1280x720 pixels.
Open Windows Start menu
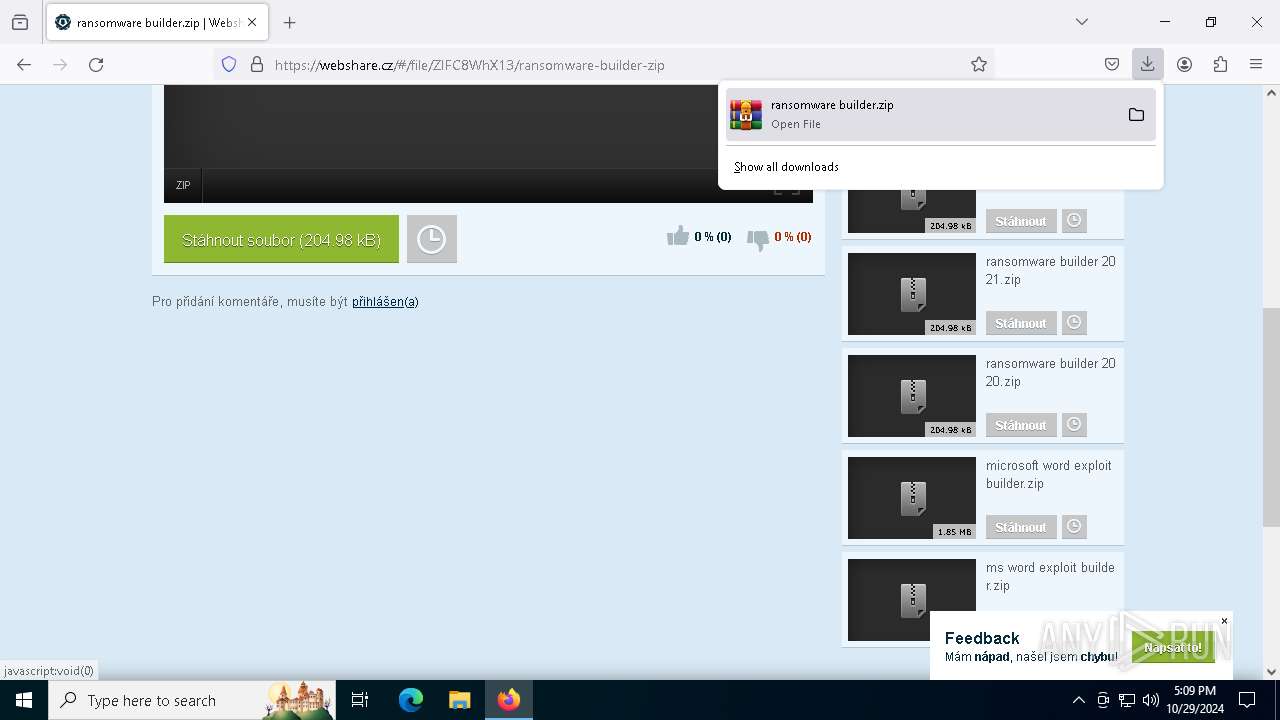(24, 700)
